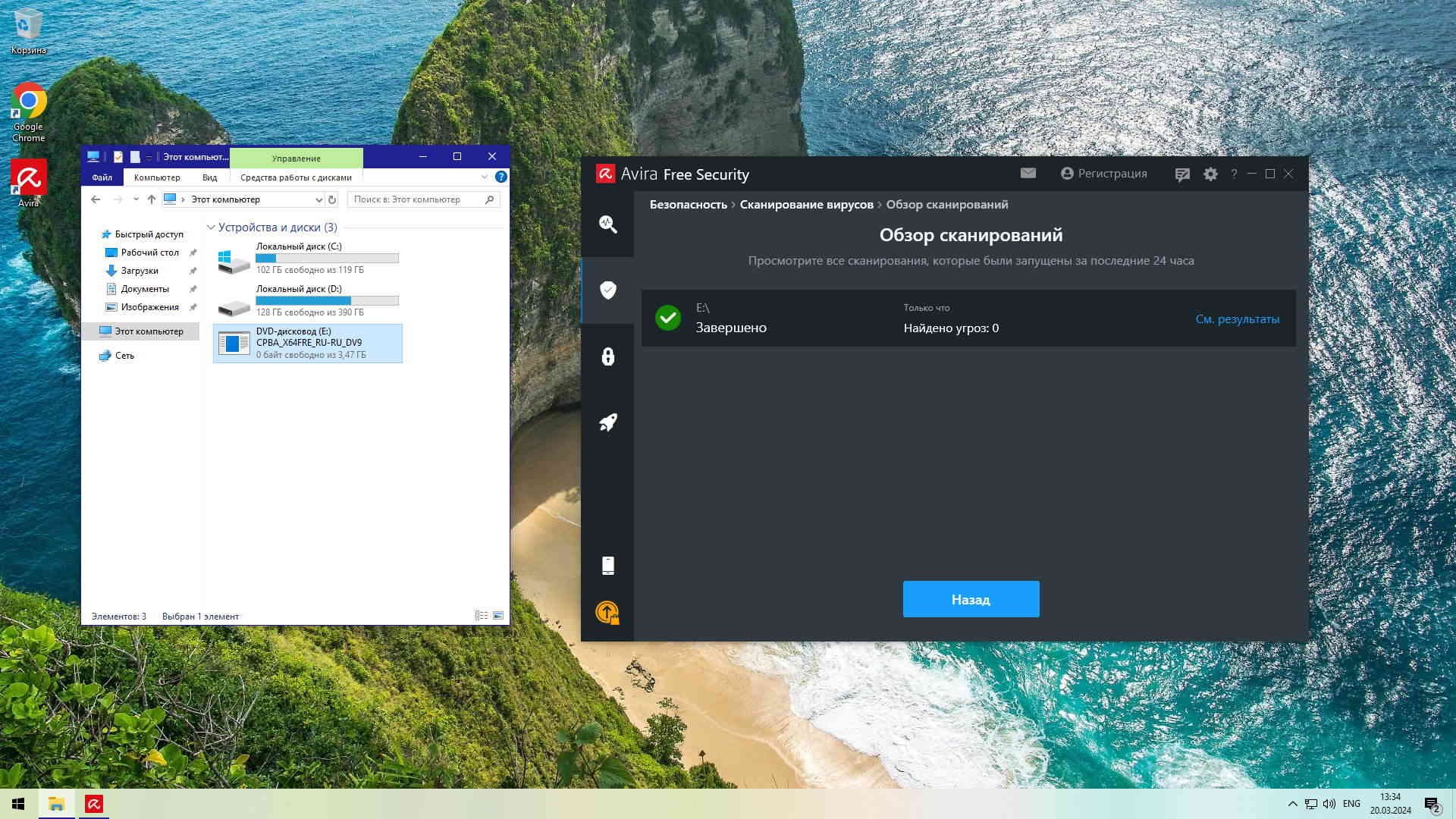Open the Privacy lock icon in Avira sidebar

click(x=607, y=356)
